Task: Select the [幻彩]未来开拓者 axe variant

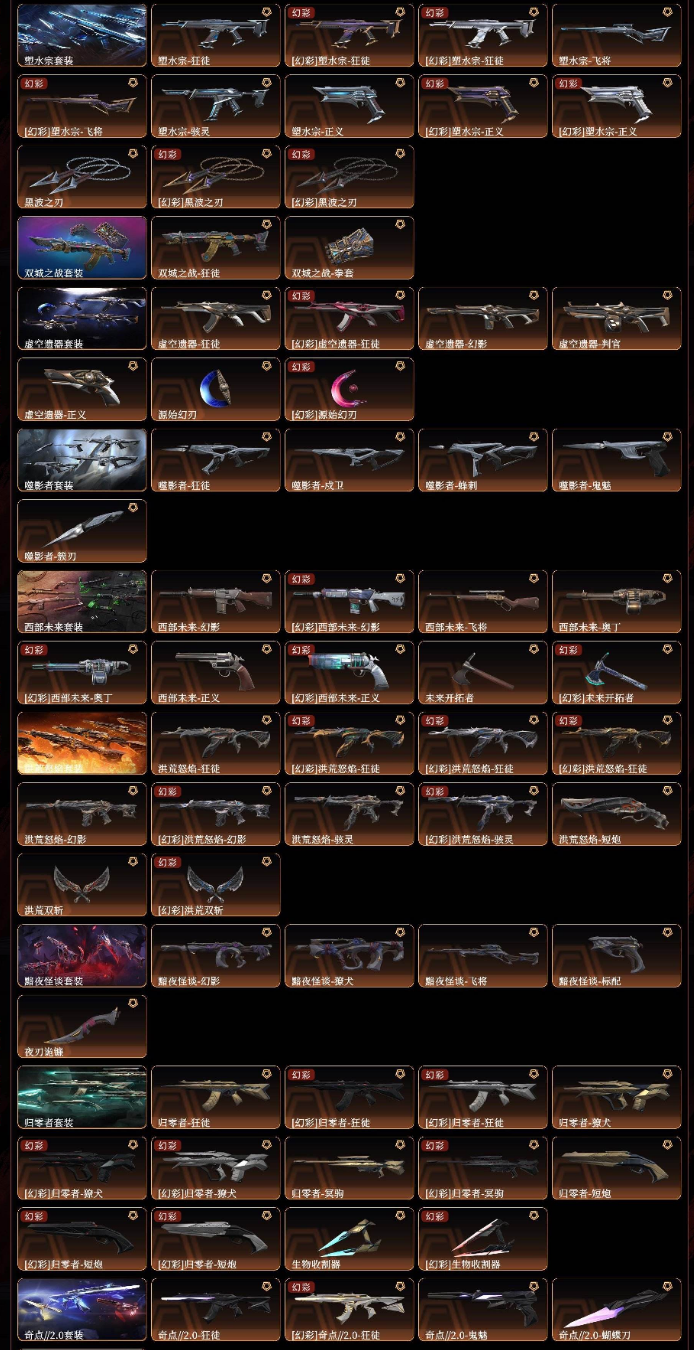Action: point(617,674)
